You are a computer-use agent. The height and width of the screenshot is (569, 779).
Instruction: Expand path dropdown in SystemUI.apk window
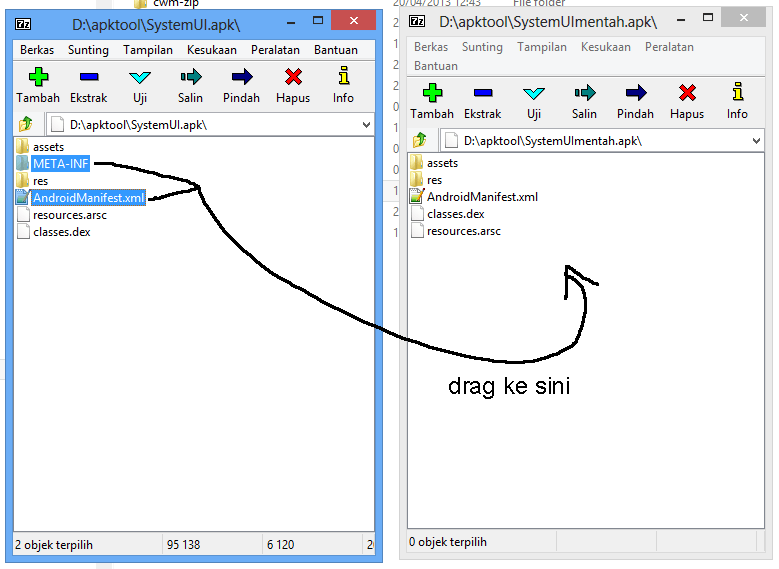(x=367, y=124)
